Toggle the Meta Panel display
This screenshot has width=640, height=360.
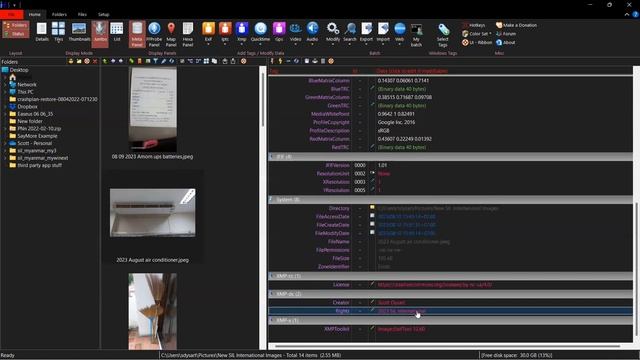[137, 34]
